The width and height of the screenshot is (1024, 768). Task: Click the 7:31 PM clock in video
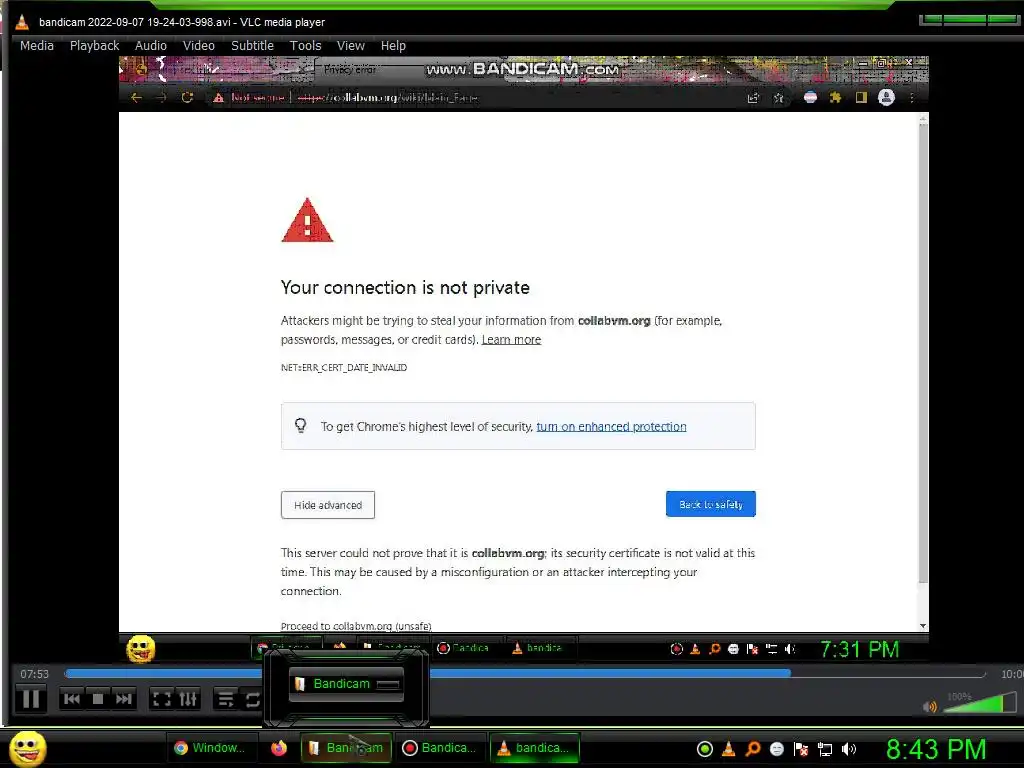click(859, 649)
